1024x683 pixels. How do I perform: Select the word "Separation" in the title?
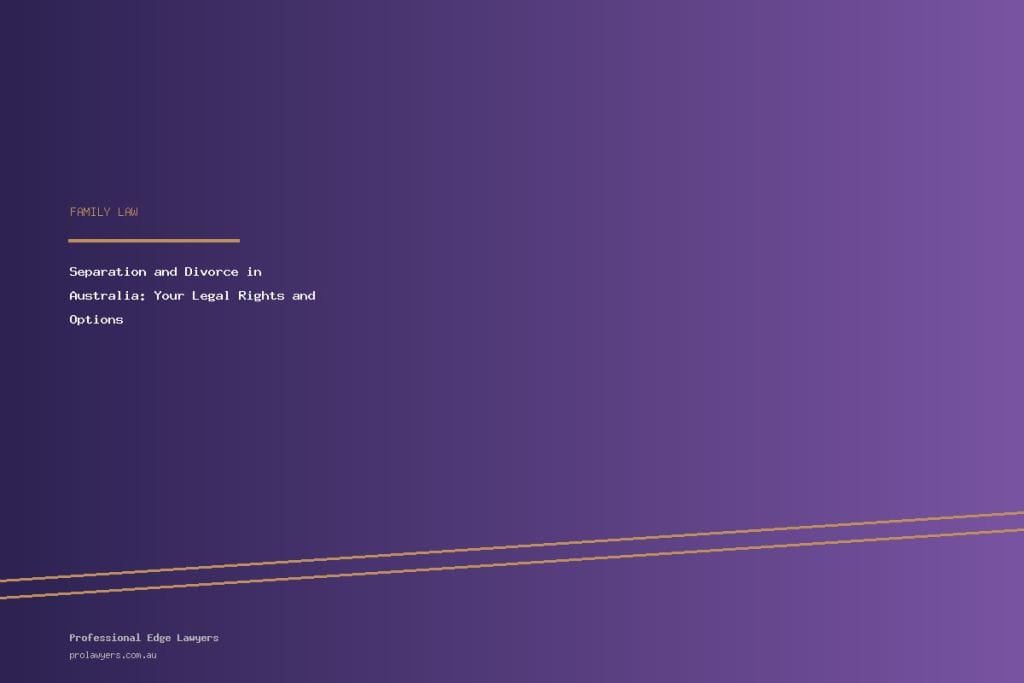click(x=107, y=272)
